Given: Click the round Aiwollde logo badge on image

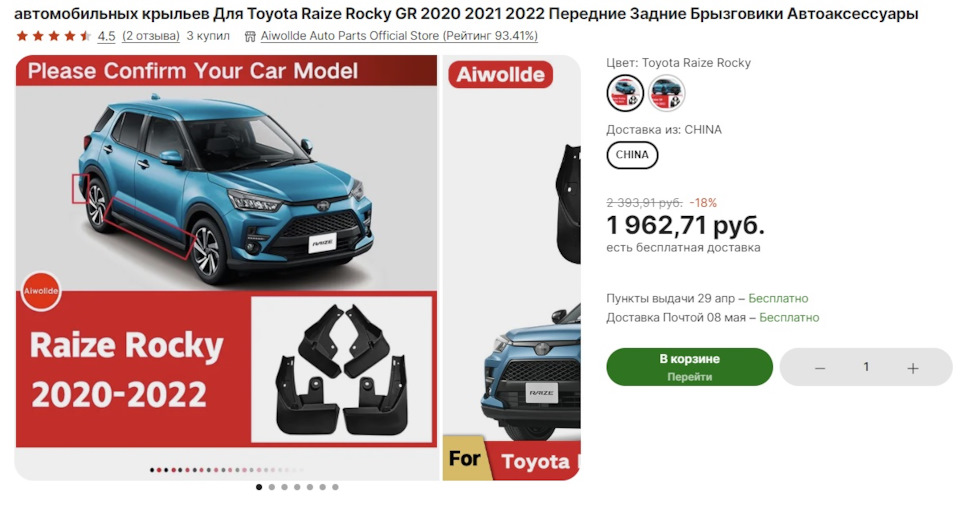Looking at the screenshot, I should coord(41,291).
